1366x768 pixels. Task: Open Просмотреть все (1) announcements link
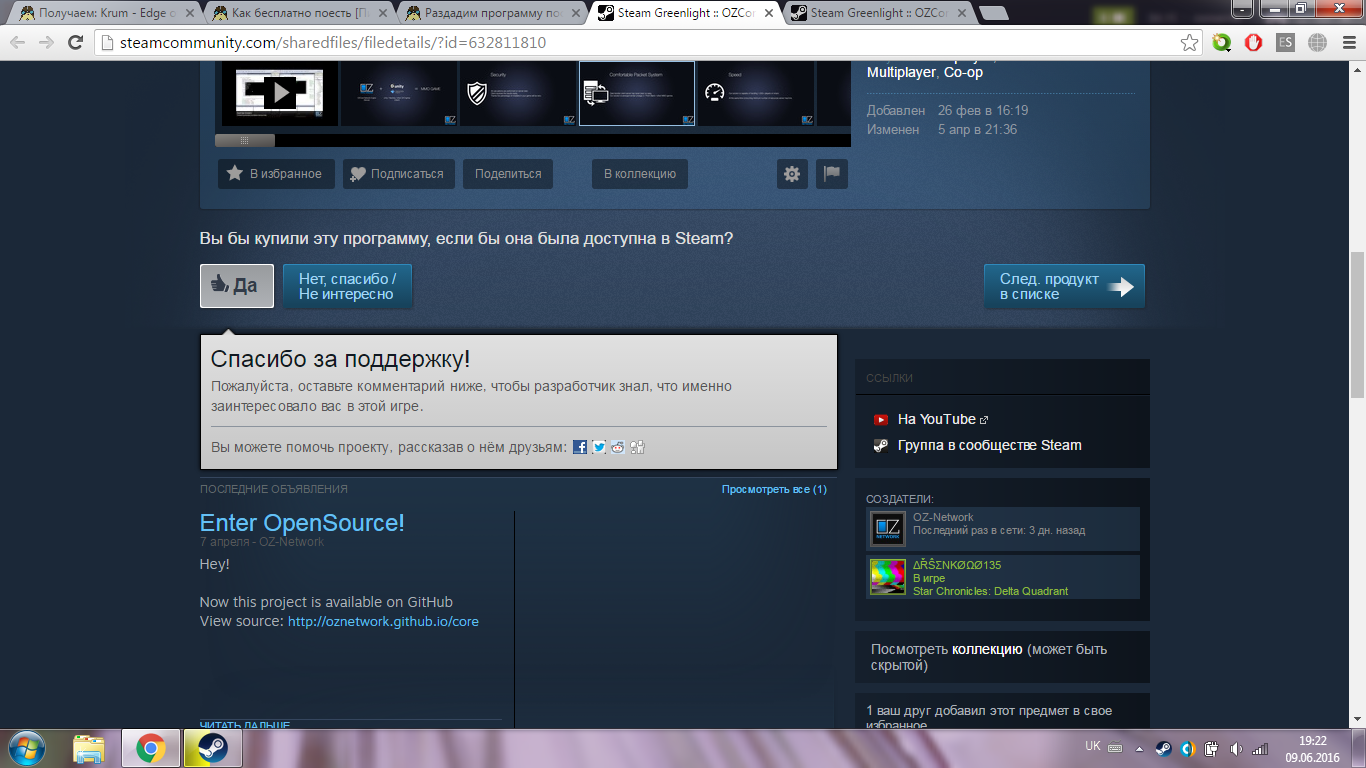click(774, 489)
